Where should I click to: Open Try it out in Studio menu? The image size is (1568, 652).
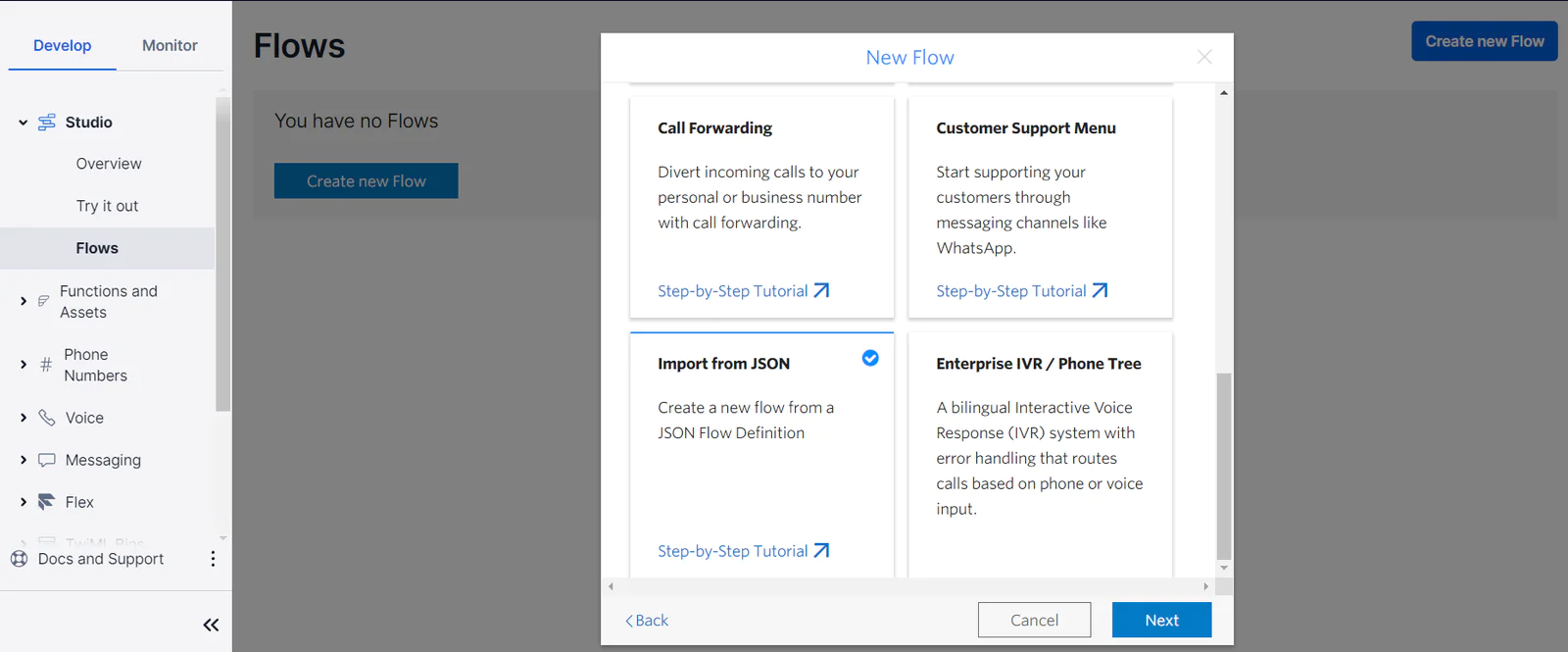tap(107, 206)
